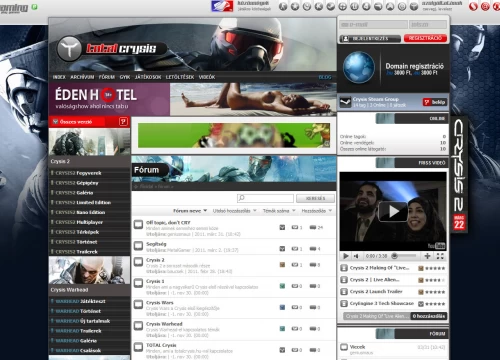Open JÁTÉKOSOK in the navigation menu

click(x=148, y=77)
